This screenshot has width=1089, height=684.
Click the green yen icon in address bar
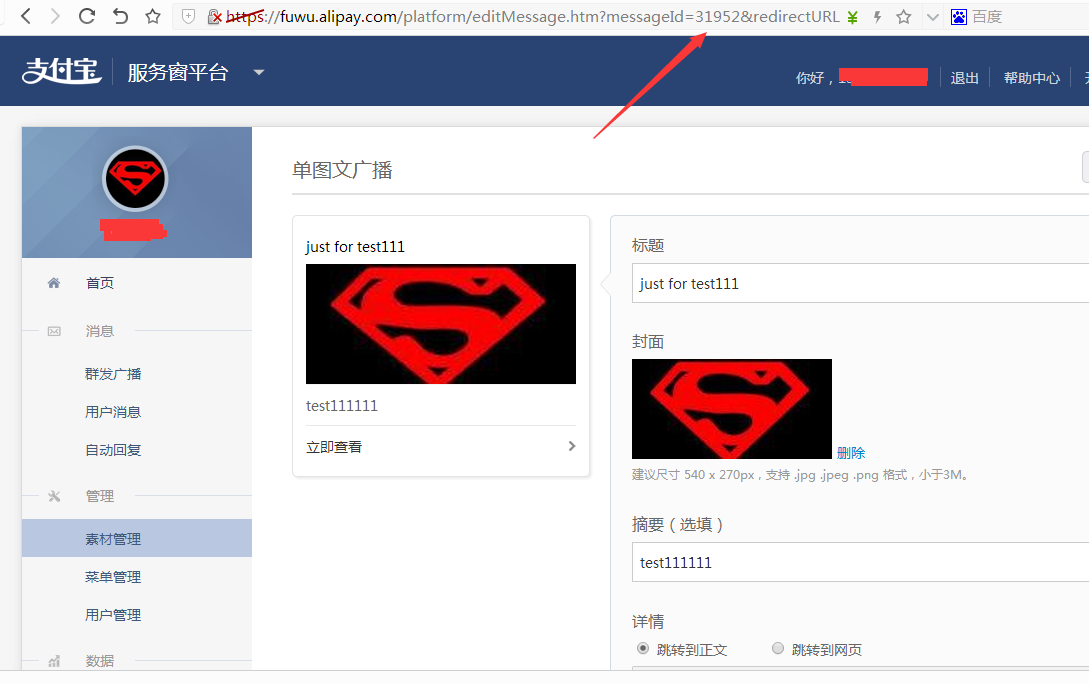[x=853, y=17]
